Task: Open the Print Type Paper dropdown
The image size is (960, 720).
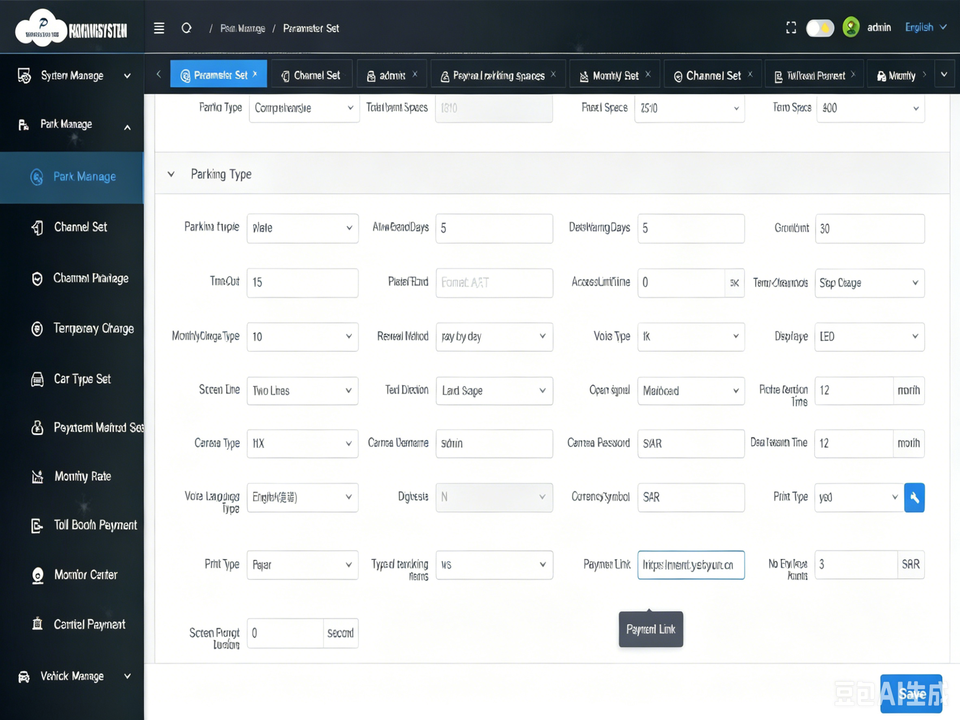Action: point(302,565)
